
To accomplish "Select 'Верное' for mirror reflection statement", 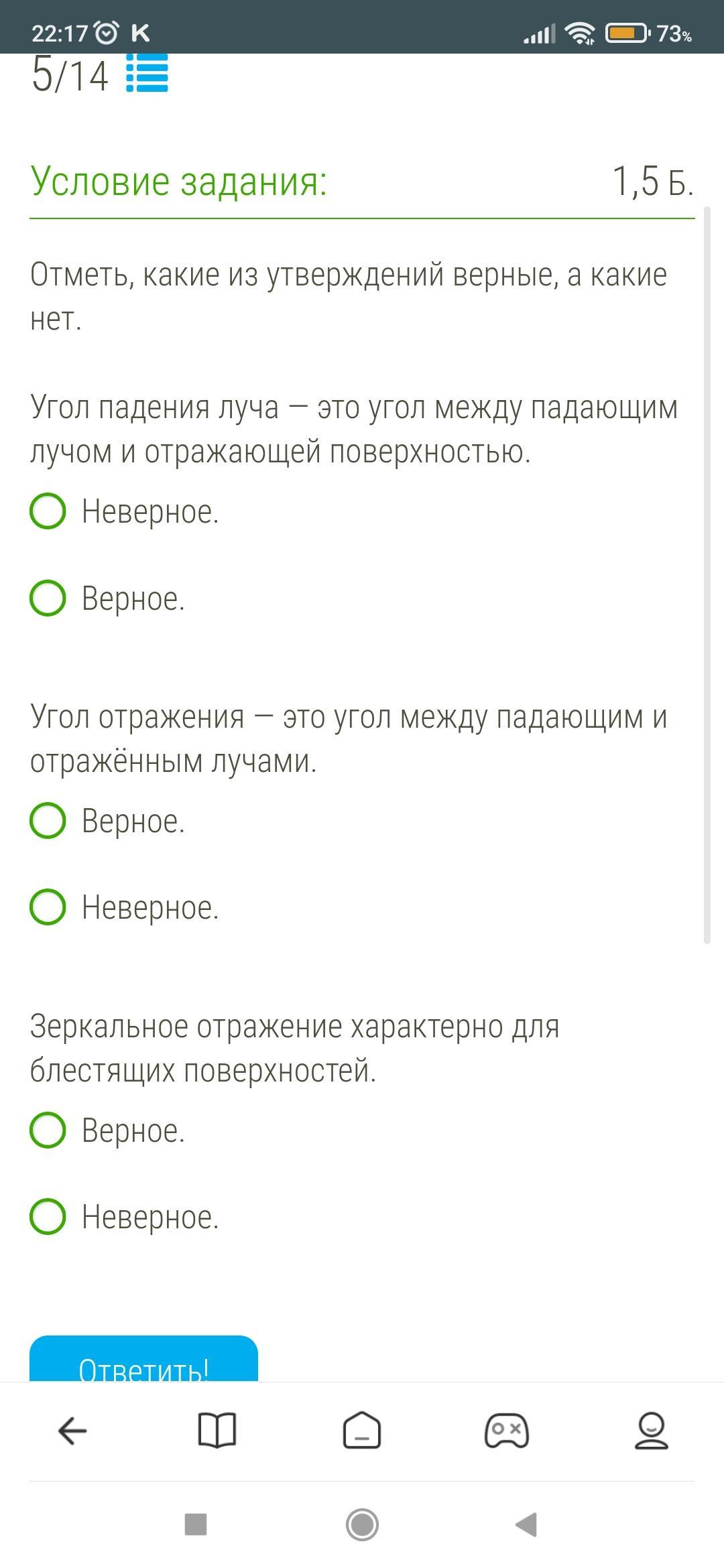I will pos(48,1130).
